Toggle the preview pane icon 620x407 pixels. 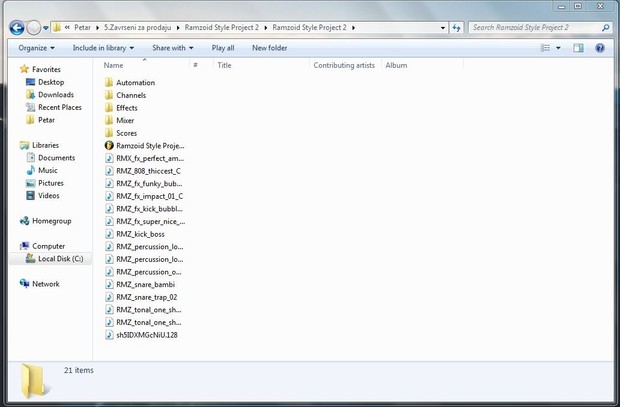[578, 47]
